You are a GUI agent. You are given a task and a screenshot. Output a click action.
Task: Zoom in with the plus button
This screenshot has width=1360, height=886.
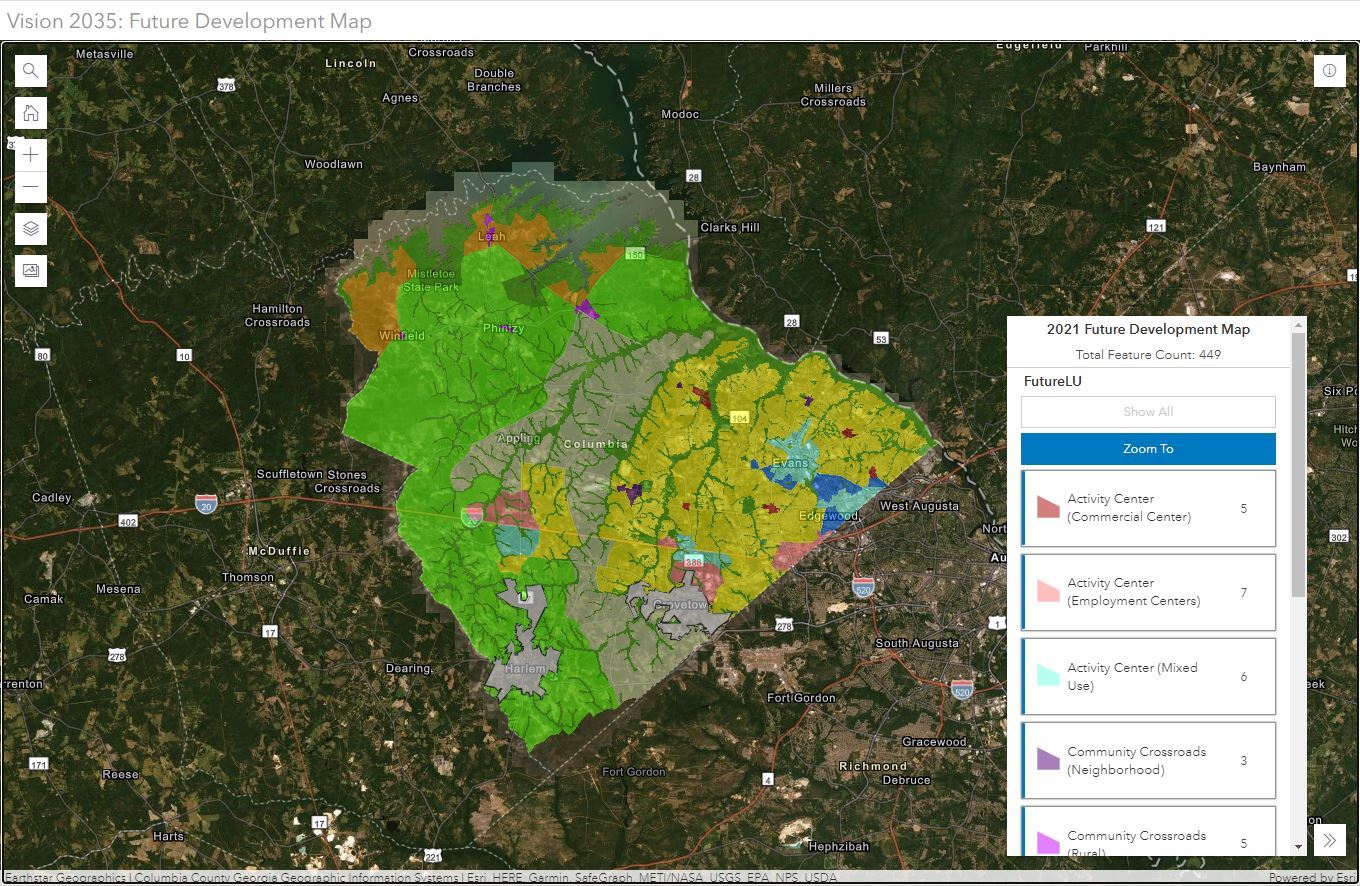31,155
